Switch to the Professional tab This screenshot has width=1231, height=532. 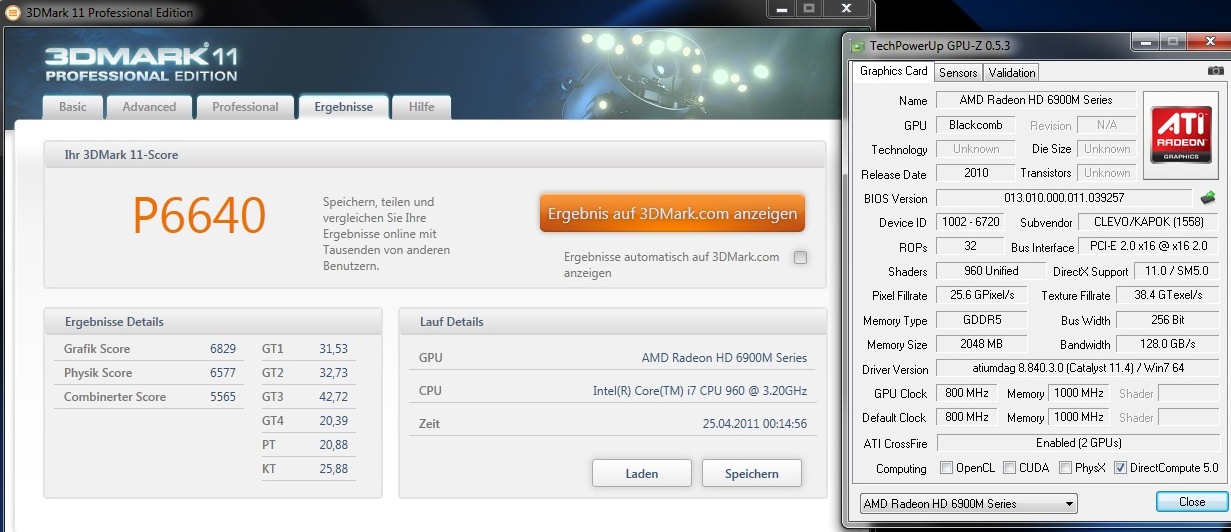coord(245,107)
